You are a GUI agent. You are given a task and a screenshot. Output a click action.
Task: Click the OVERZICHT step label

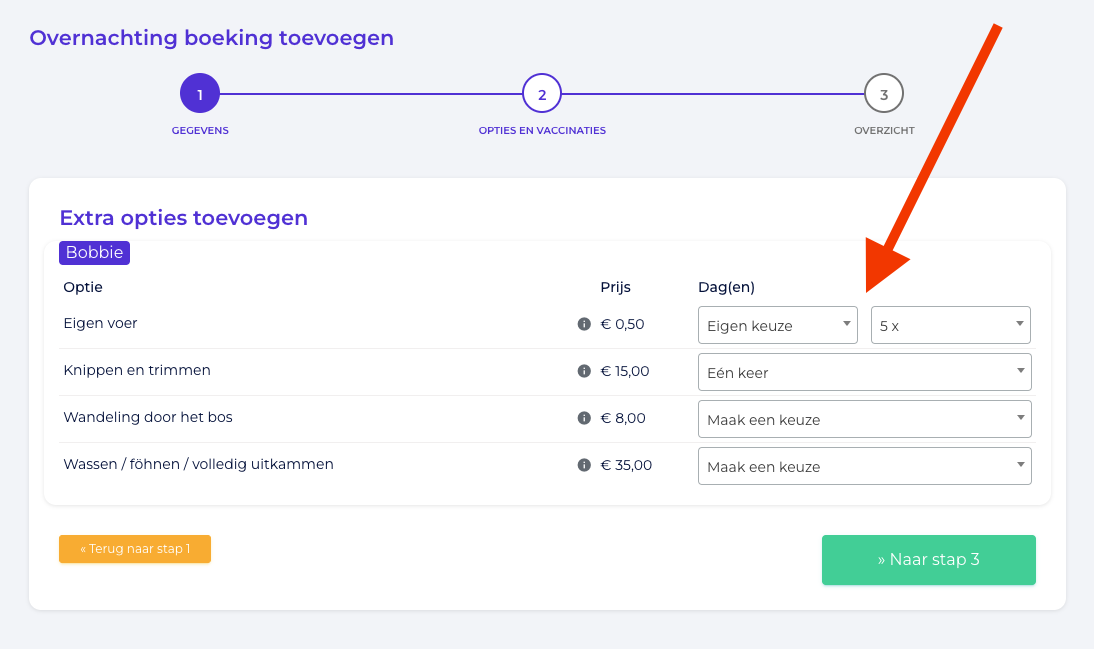tap(884, 131)
